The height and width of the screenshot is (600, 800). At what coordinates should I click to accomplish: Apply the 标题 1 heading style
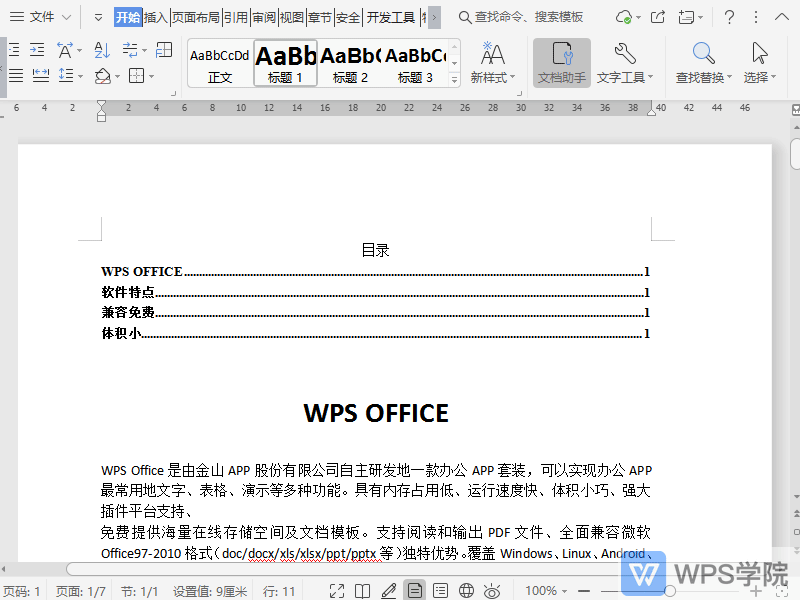285,62
